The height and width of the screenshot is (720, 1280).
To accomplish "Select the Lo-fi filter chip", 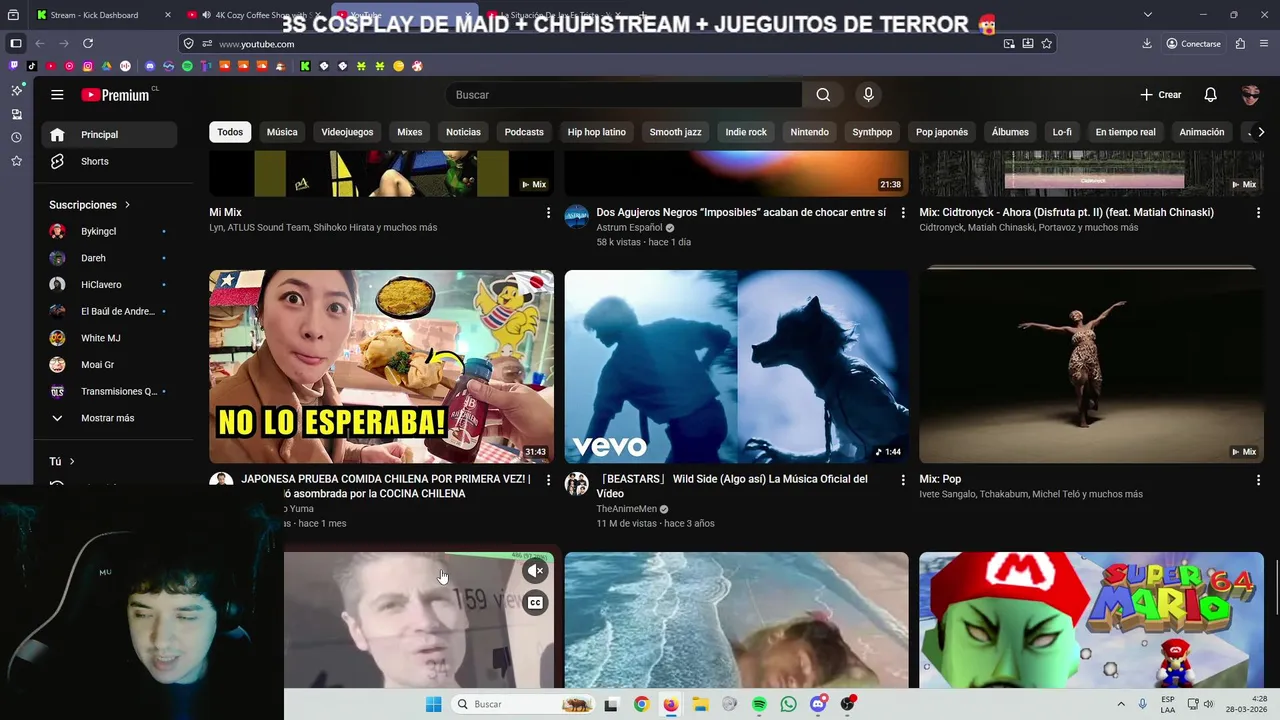I will 1062,132.
